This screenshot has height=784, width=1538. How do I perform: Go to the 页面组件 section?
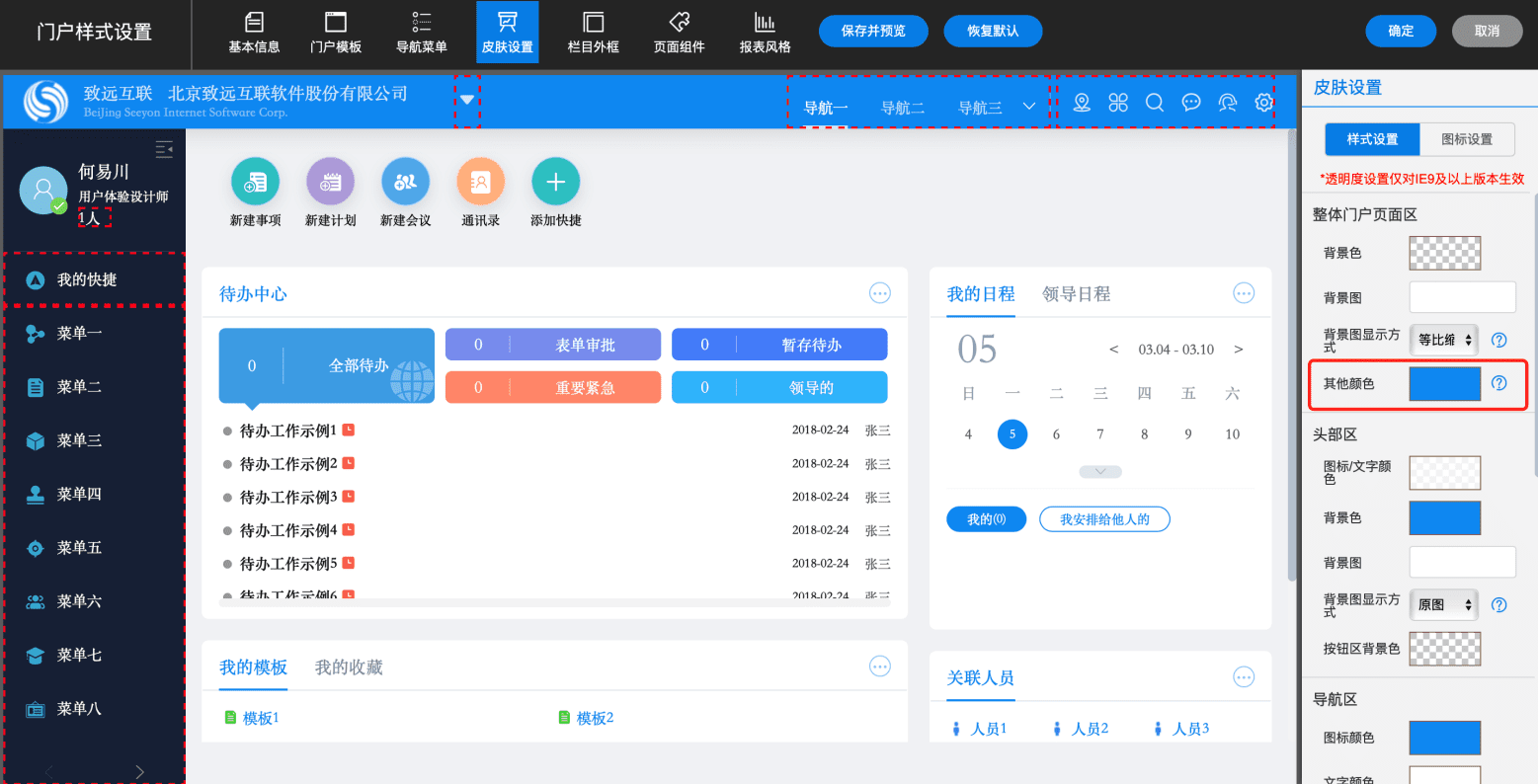tap(680, 32)
